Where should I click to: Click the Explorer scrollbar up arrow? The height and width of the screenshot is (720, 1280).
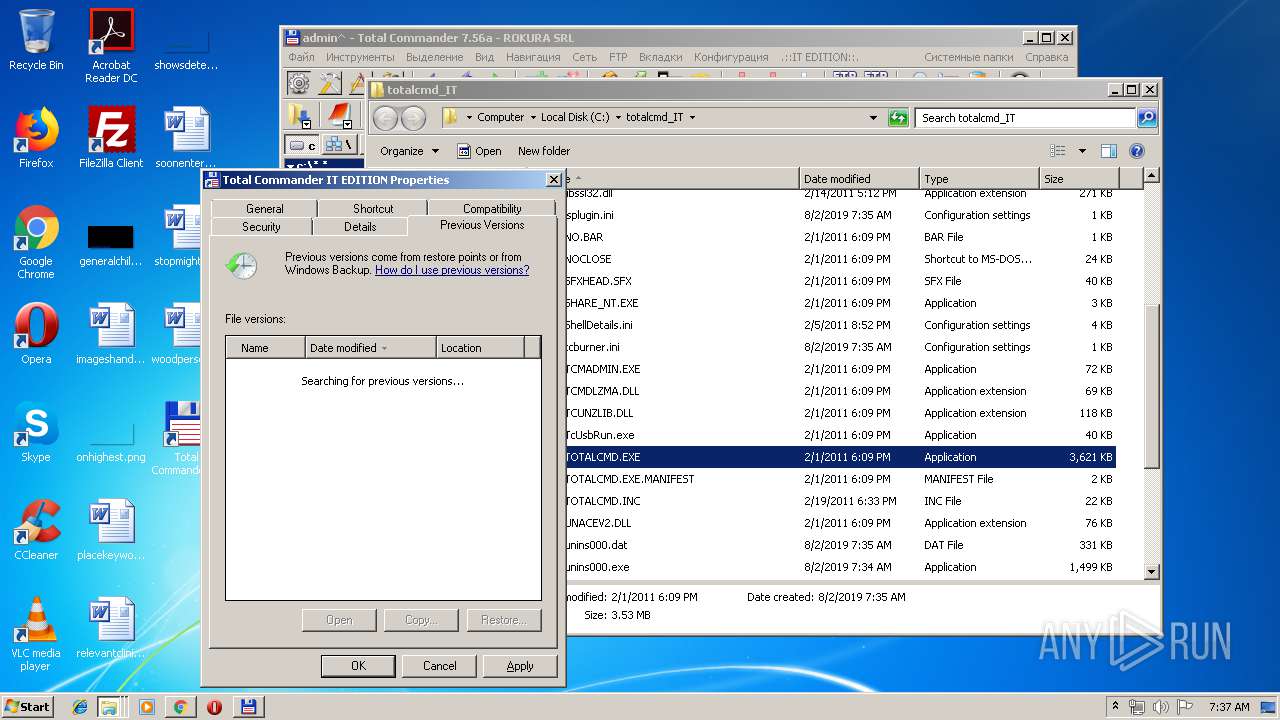(1151, 176)
